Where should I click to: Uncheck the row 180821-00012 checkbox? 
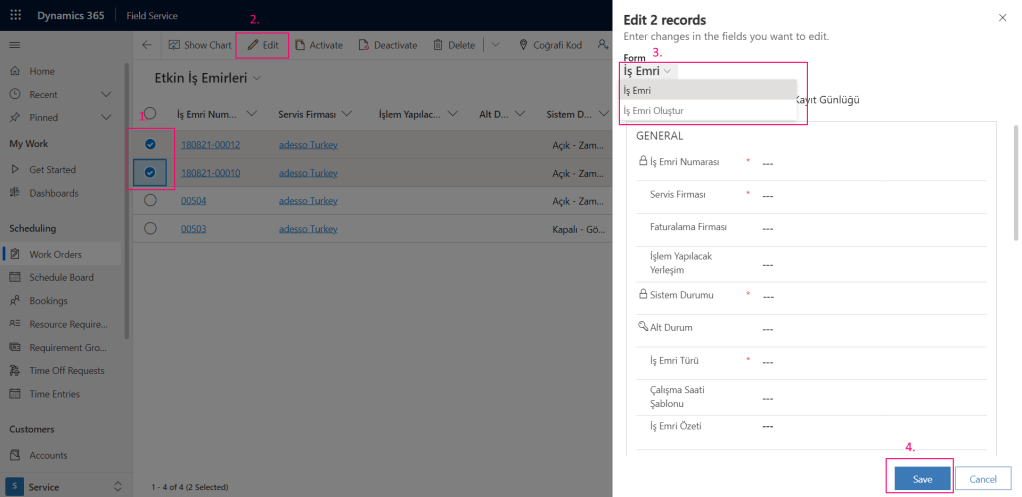tap(151, 145)
